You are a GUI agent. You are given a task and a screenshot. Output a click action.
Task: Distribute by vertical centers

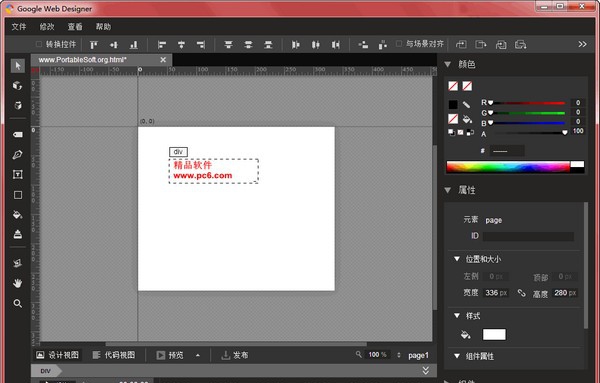click(x=248, y=45)
